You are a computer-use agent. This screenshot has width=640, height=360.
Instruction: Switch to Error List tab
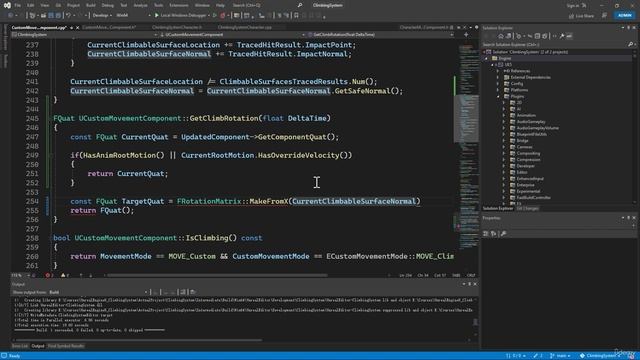coord(19,346)
